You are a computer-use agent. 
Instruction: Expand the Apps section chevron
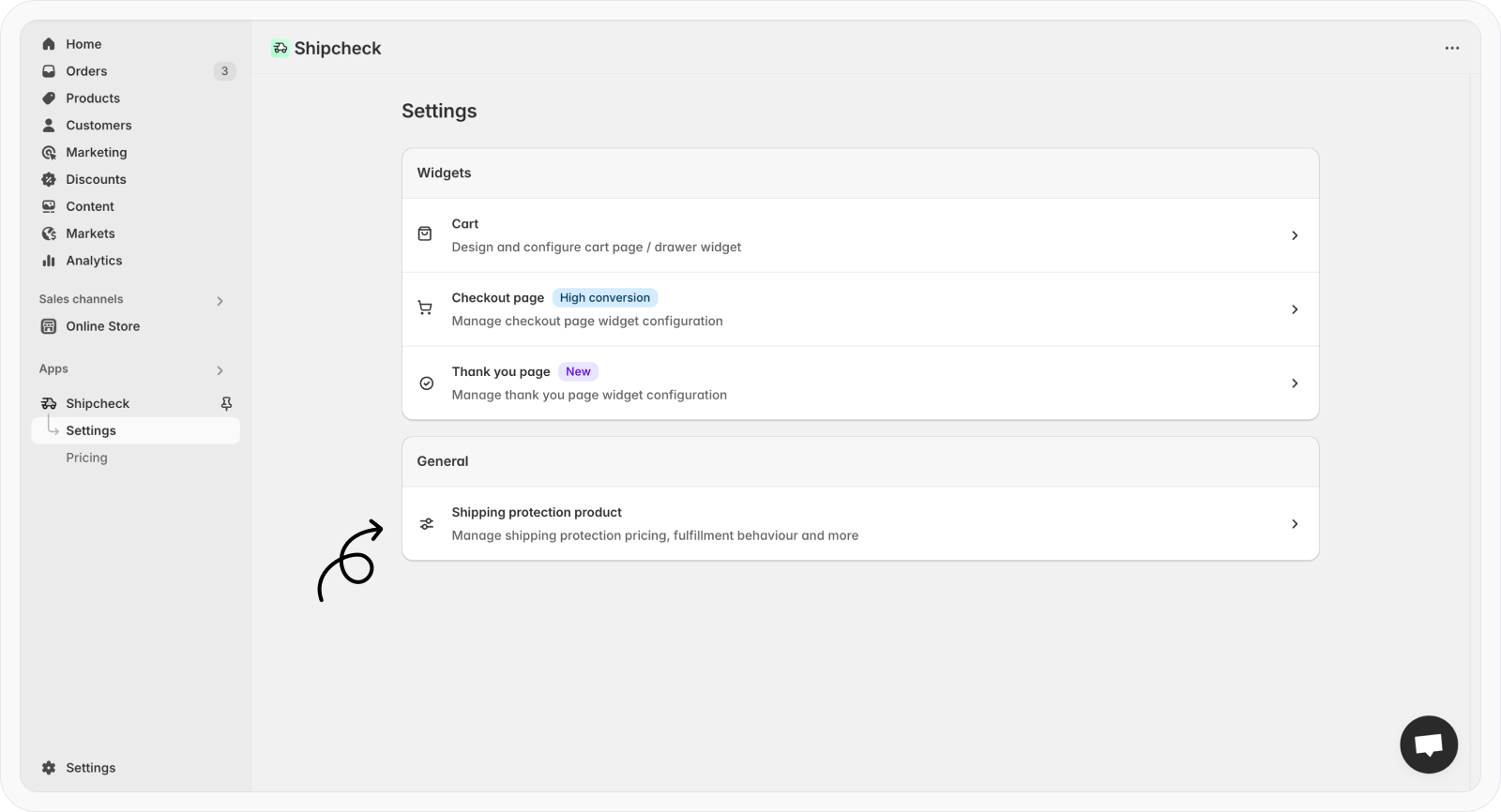point(220,370)
